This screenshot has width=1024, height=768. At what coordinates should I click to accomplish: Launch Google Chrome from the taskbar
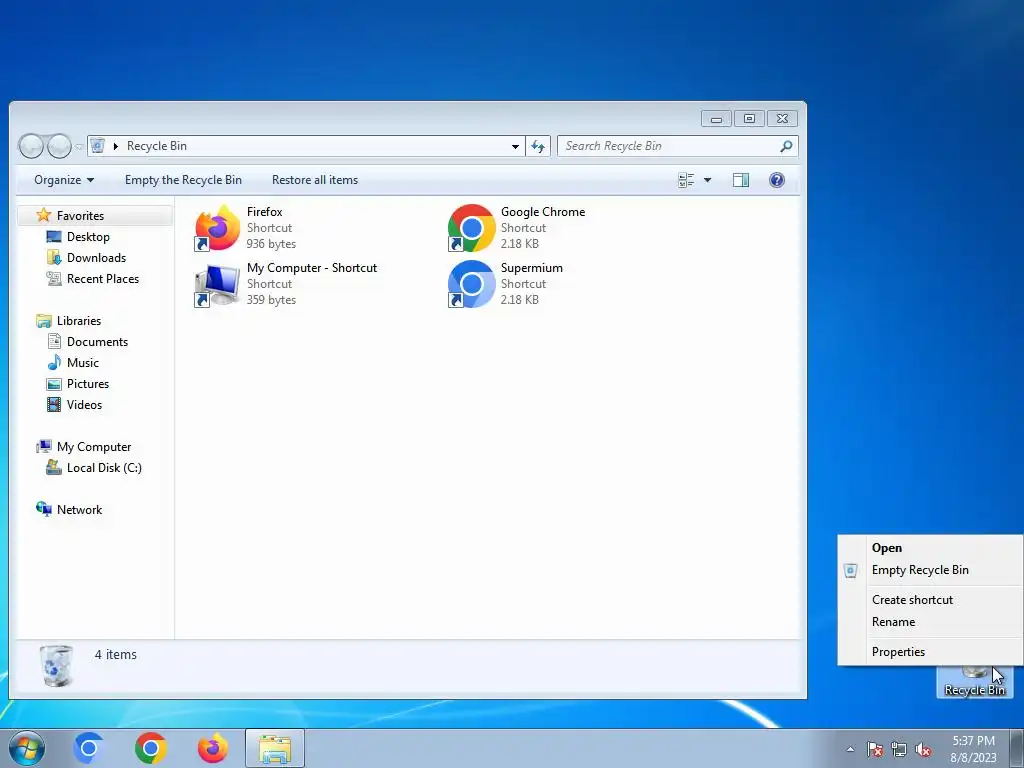151,748
